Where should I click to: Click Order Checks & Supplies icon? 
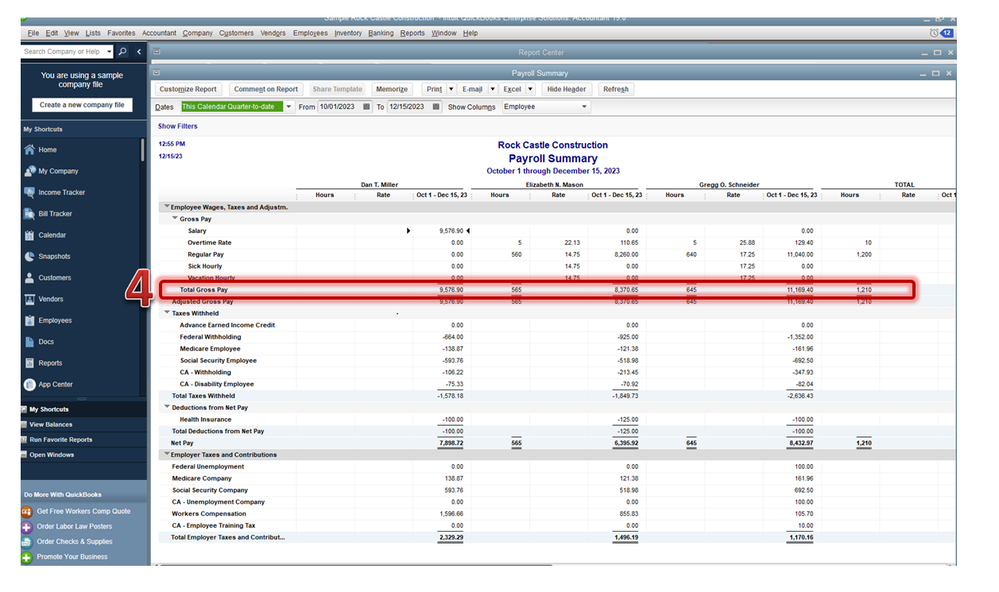click(27, 542)
